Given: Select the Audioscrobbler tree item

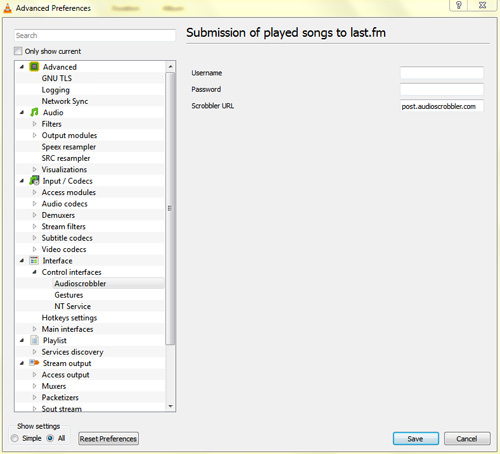Looking at the screenshot, I should 80,283.
